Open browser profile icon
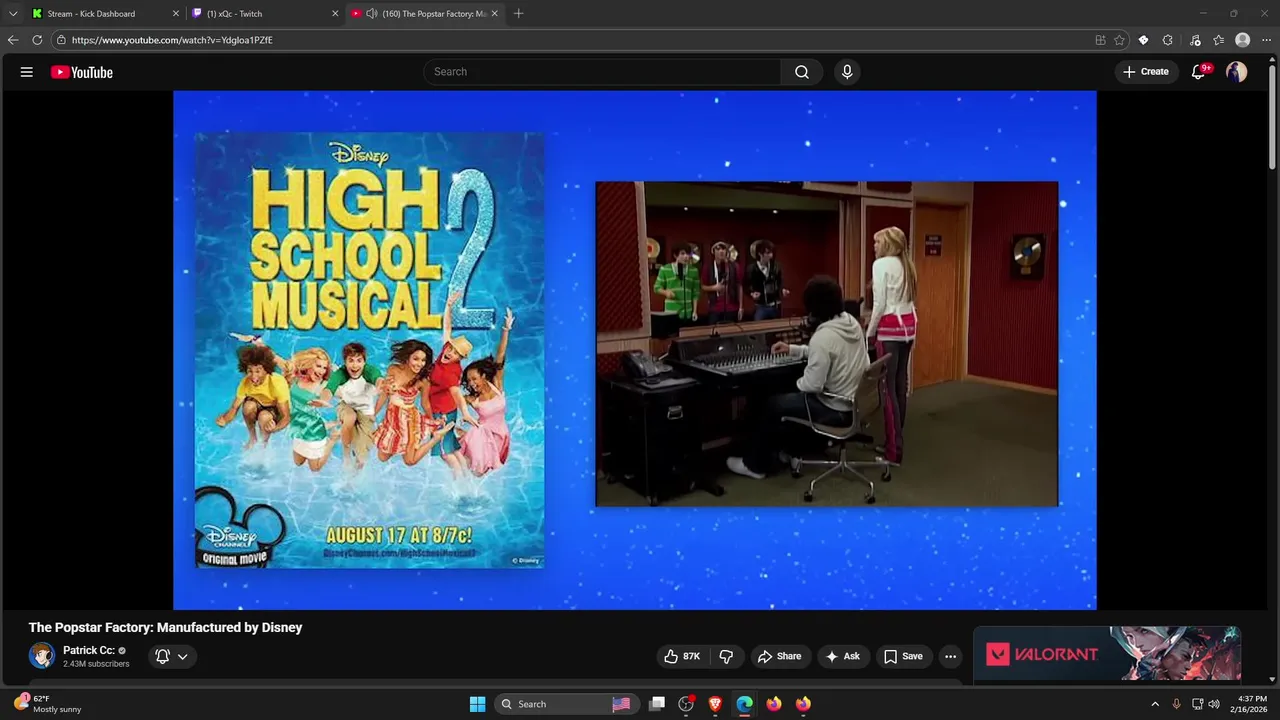 pyautogui.click(x=1243, y=40)
